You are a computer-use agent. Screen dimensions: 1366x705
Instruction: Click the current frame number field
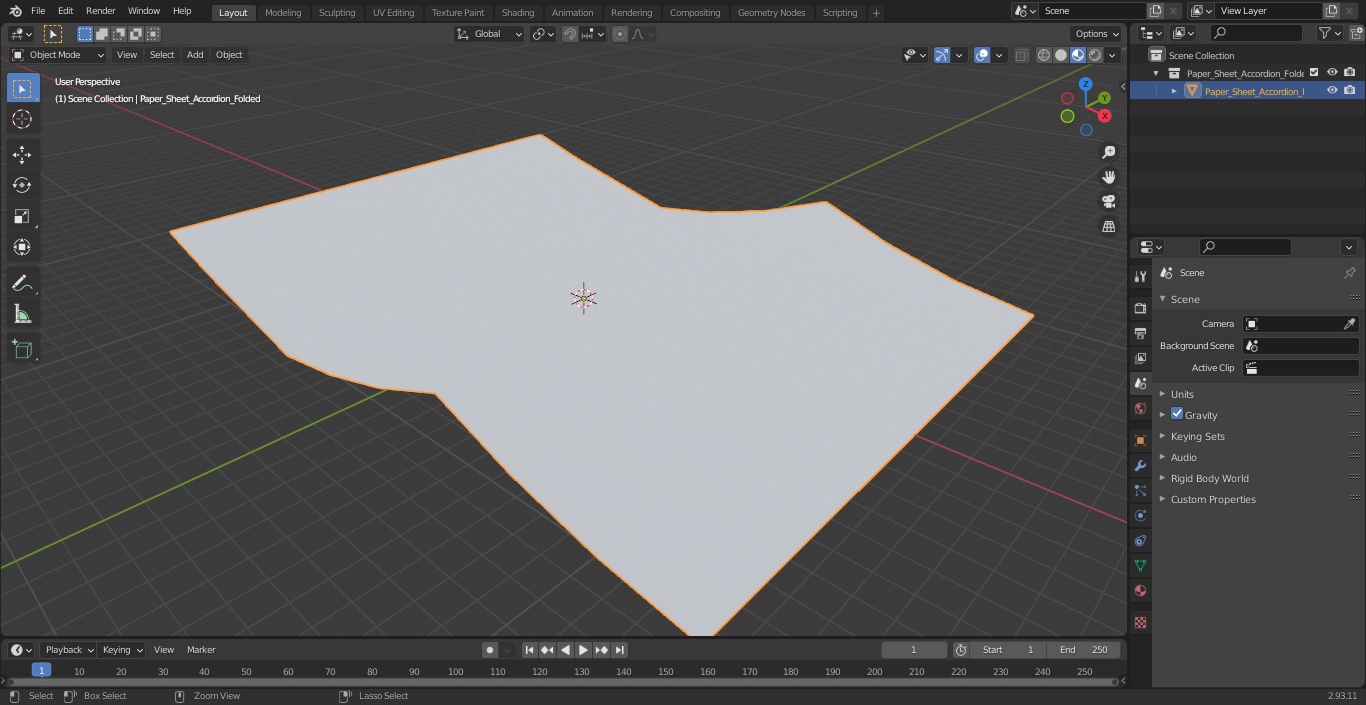(913, 650)
